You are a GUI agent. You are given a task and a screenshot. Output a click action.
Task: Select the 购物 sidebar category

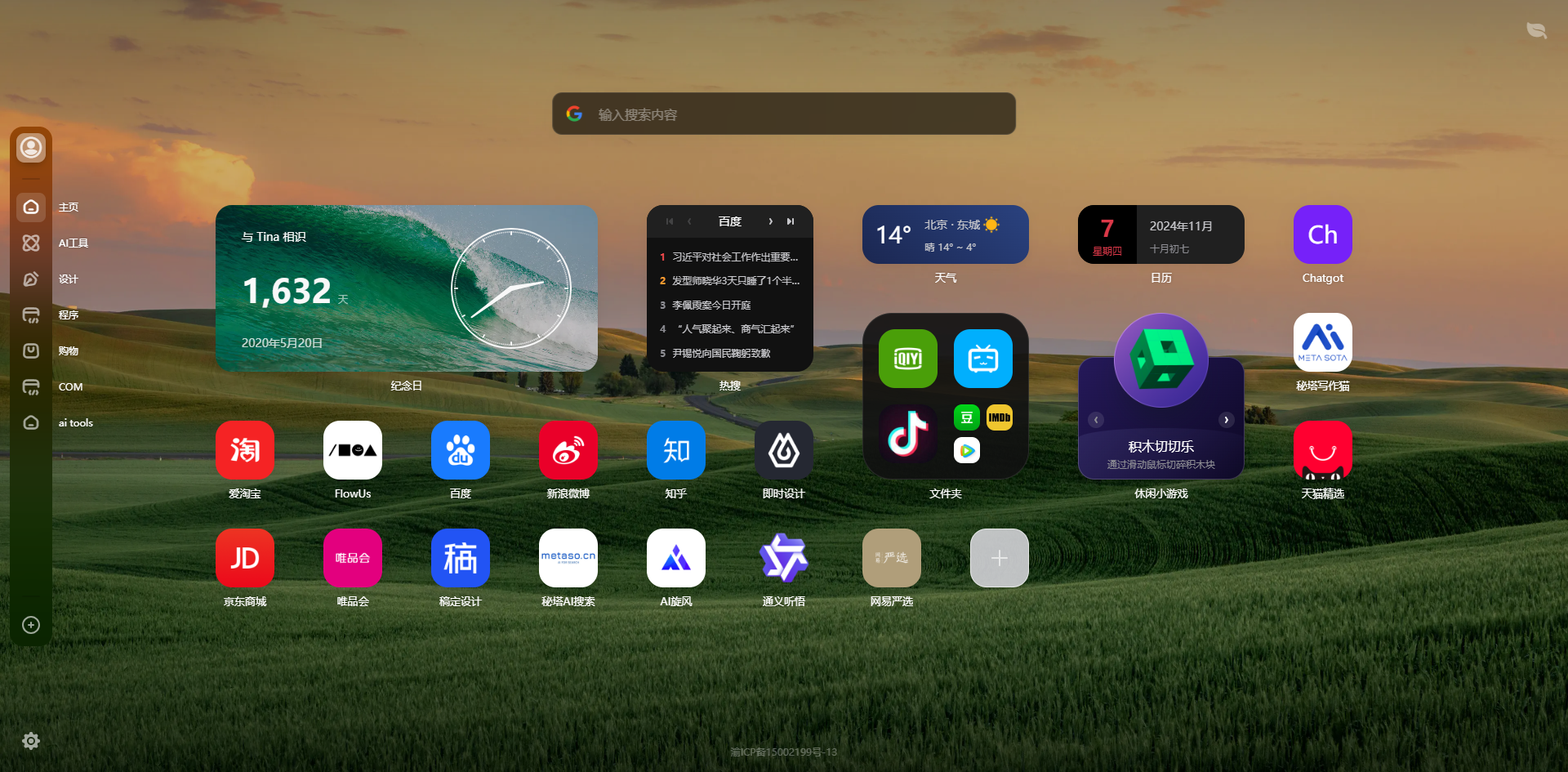31,350
